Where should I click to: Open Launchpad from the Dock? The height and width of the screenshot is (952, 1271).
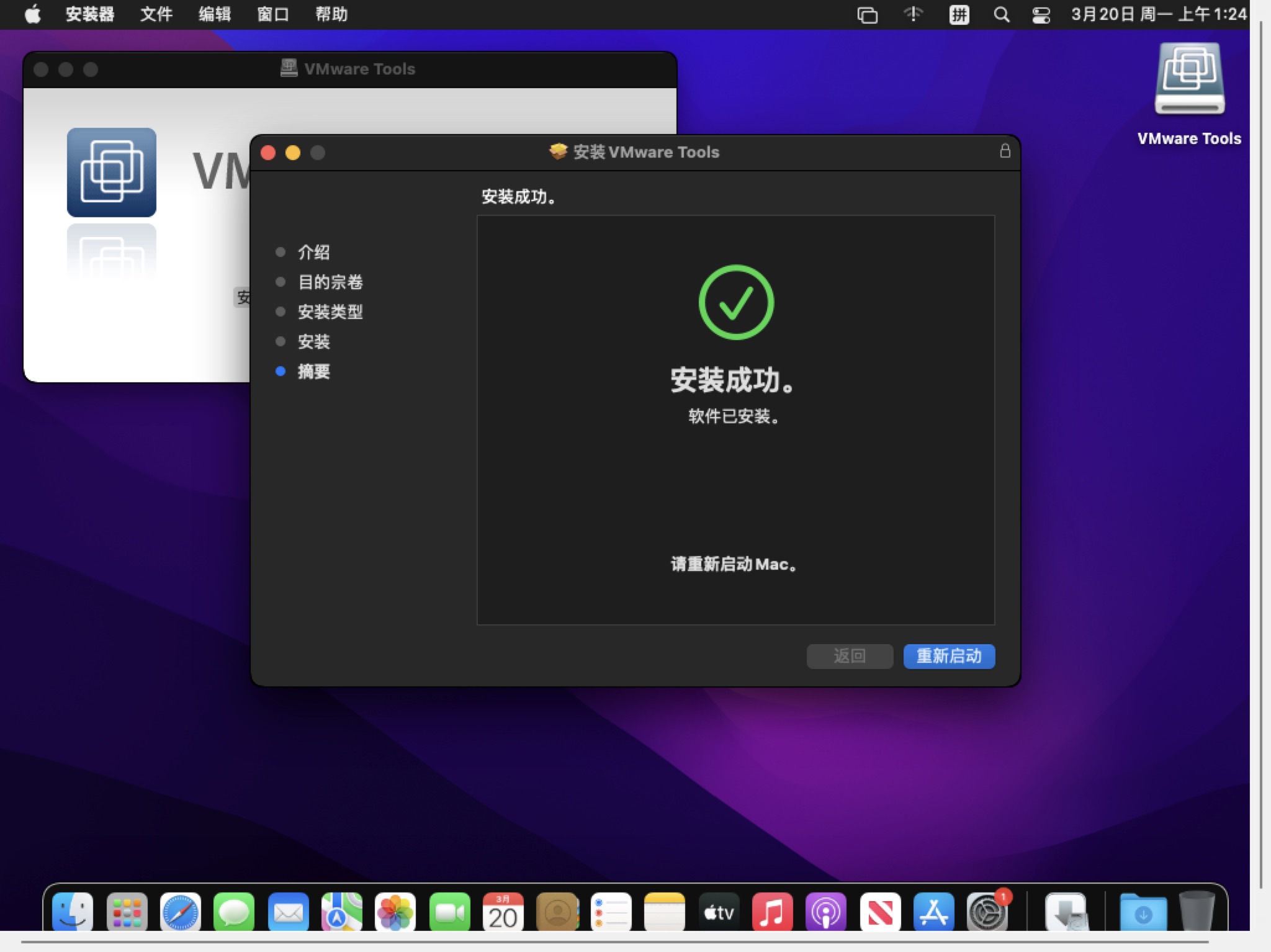127,912
